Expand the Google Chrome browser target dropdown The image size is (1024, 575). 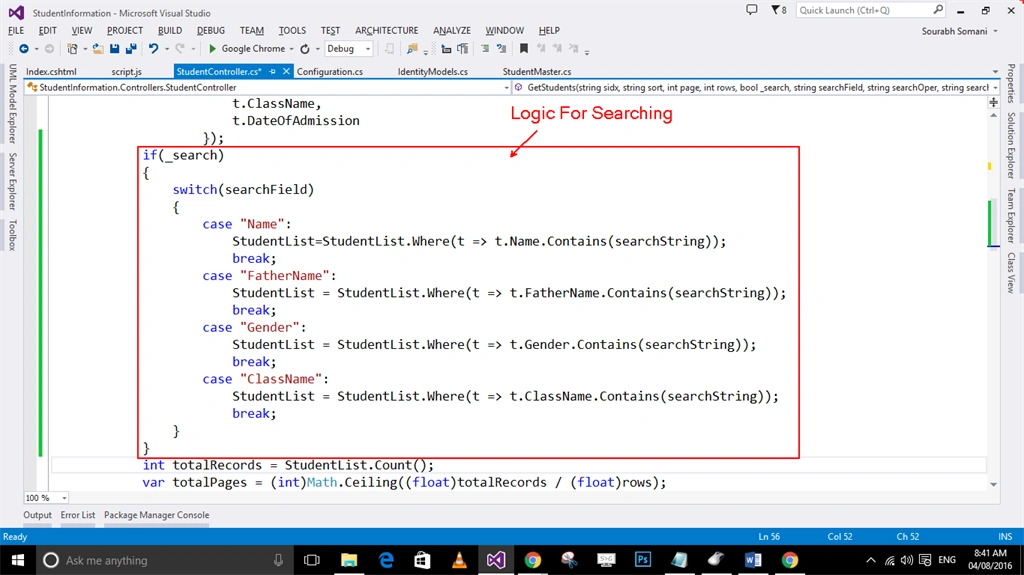[291, 49]
